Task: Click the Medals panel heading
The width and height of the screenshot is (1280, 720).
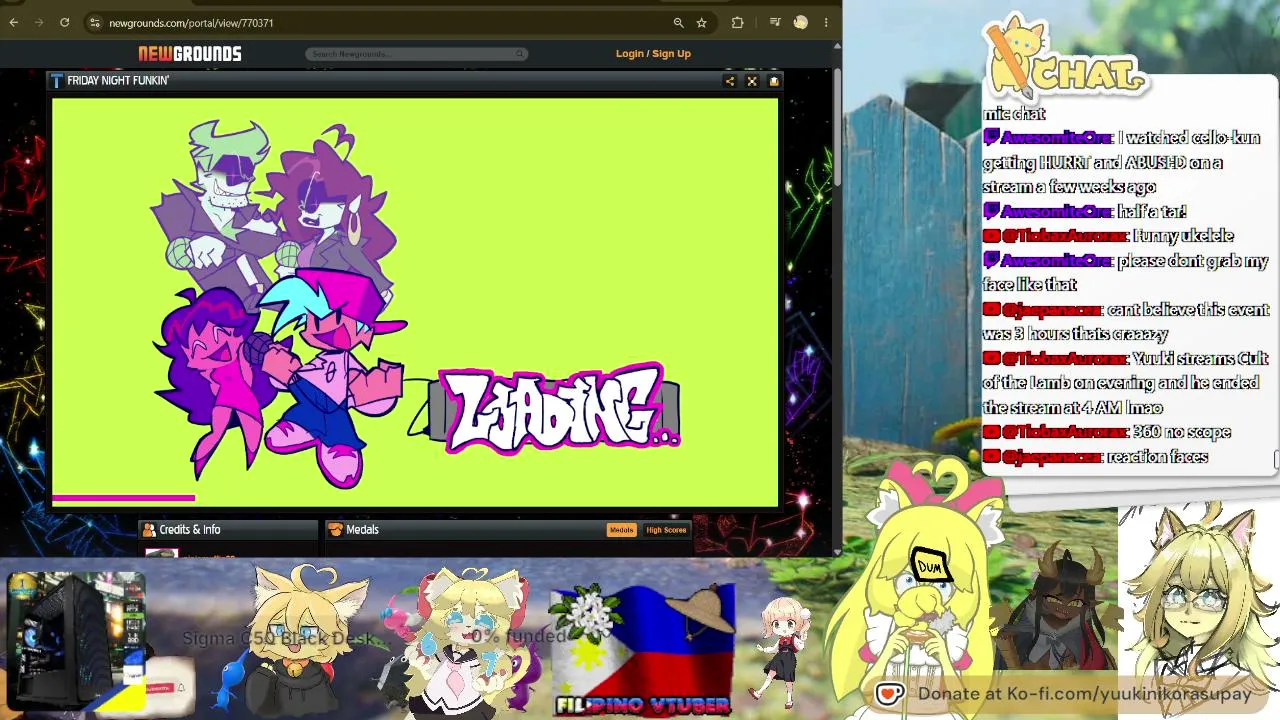Action: click(x=362, y=530)
